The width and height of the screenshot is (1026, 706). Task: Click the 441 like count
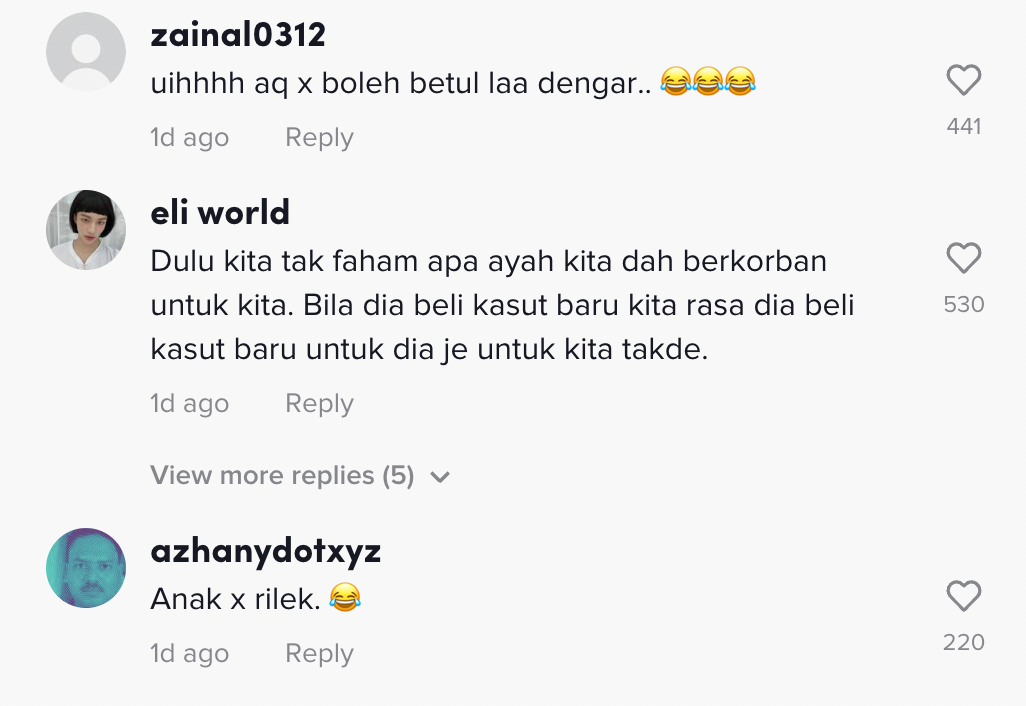click(x=964, y=126)
